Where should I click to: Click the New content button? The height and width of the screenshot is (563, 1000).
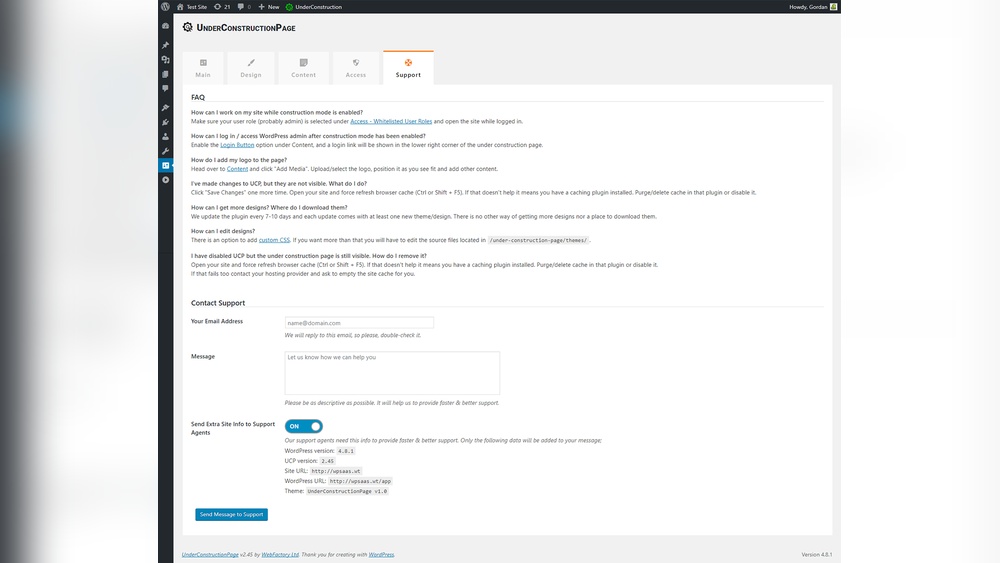coord(268,6)
